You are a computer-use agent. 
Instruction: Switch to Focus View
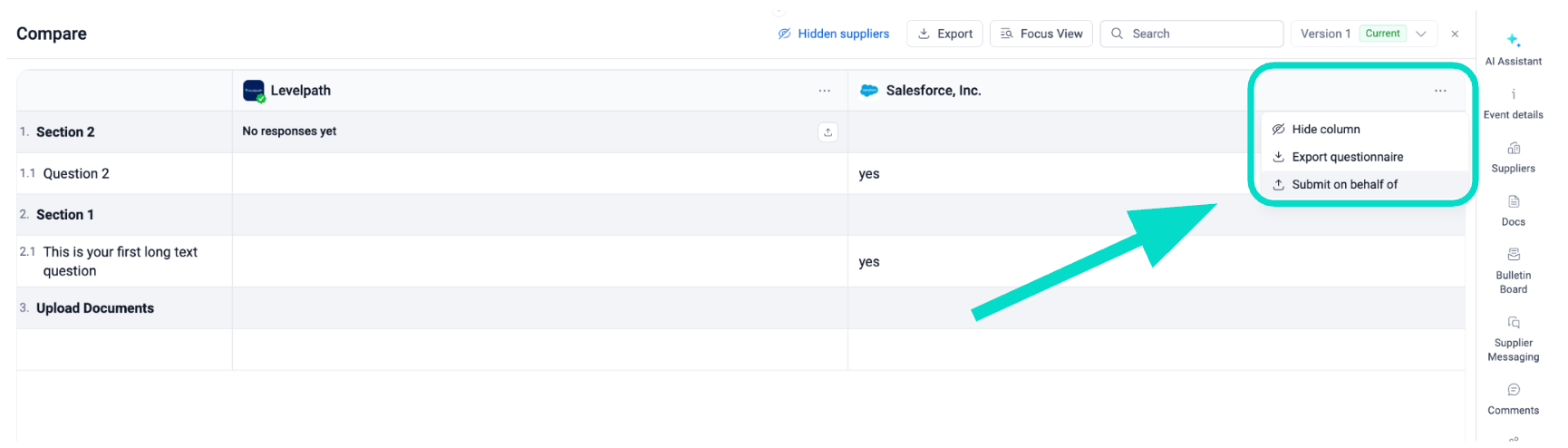(1040, 34)
